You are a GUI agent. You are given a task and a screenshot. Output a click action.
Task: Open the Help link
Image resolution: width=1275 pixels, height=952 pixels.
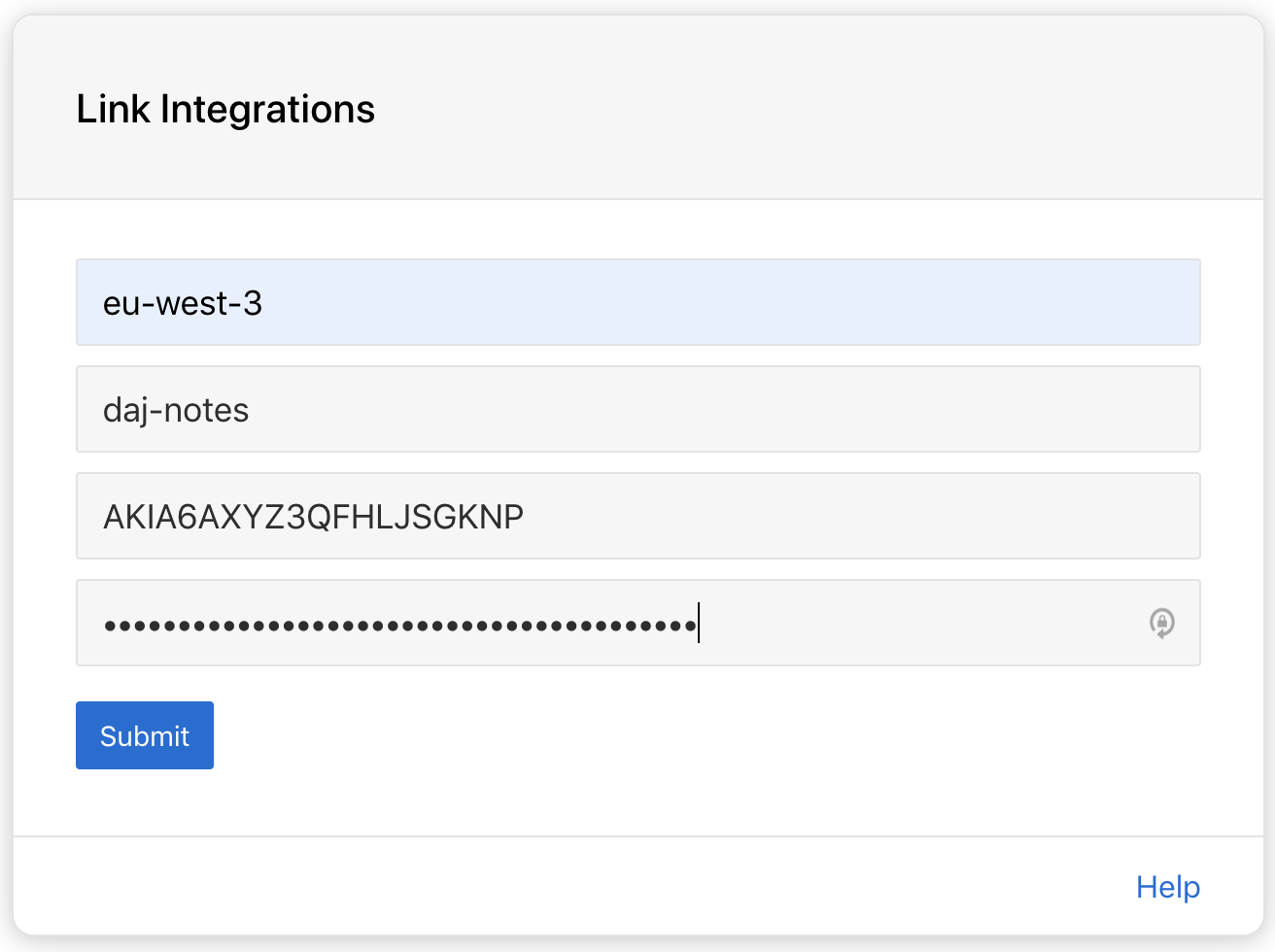[1167, 887]
